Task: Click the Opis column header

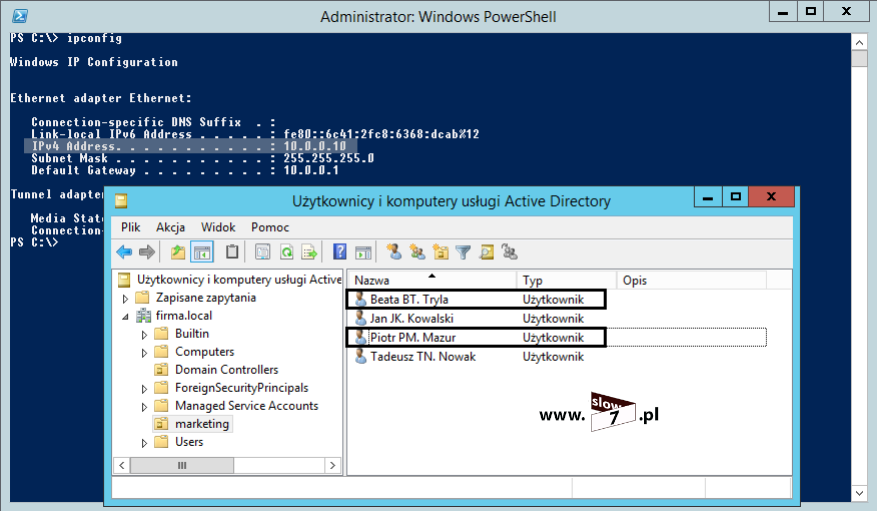Action: point(691,280)
